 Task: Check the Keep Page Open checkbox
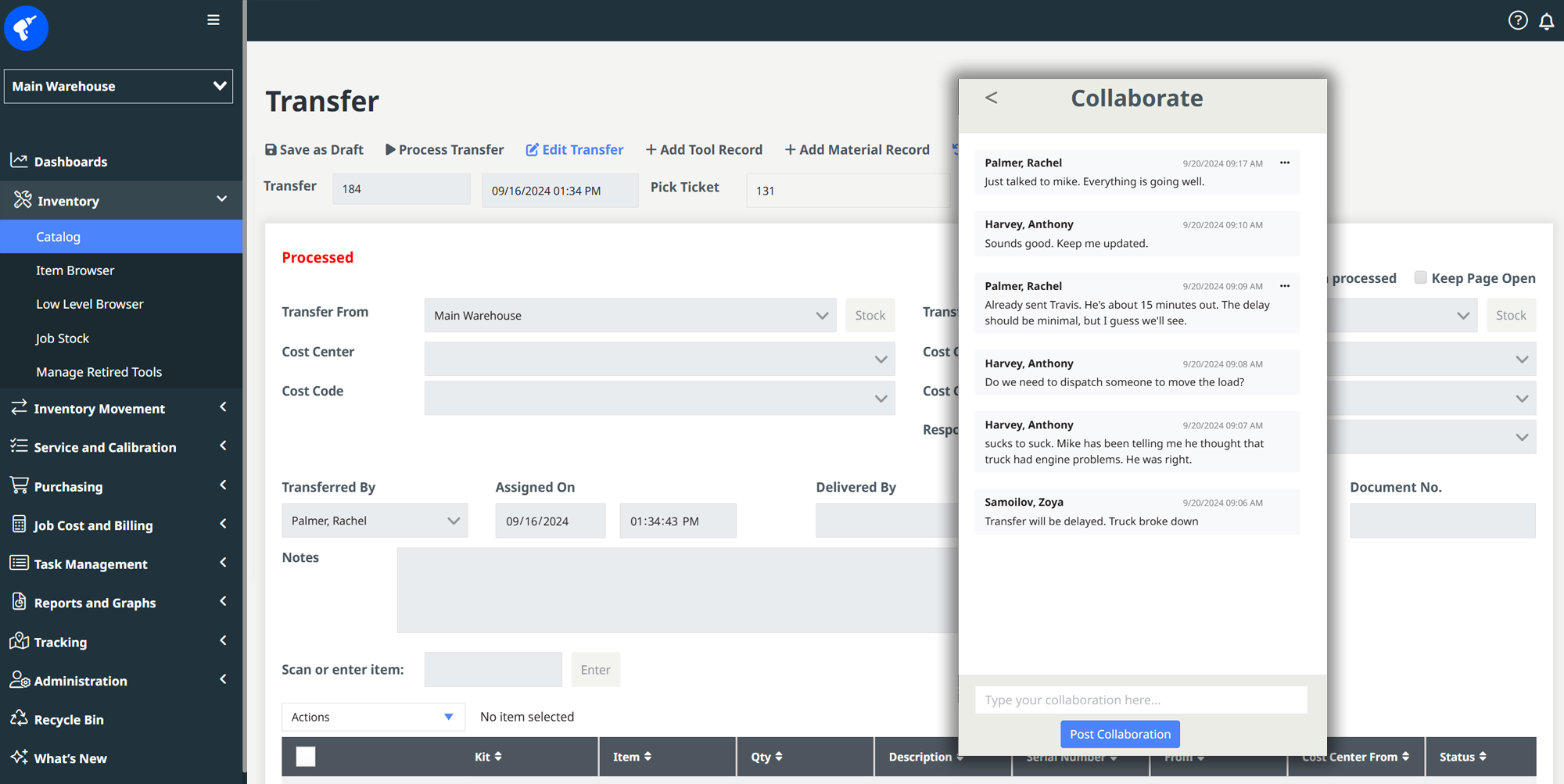[x=1420, y=277]
